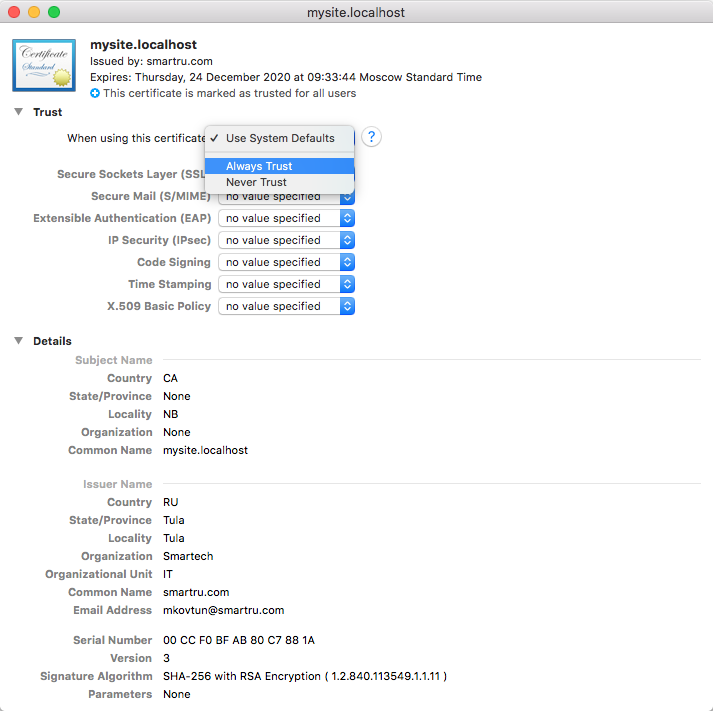Click the Expires date line
Screen dimensions: 713x711
coord(286,77)
